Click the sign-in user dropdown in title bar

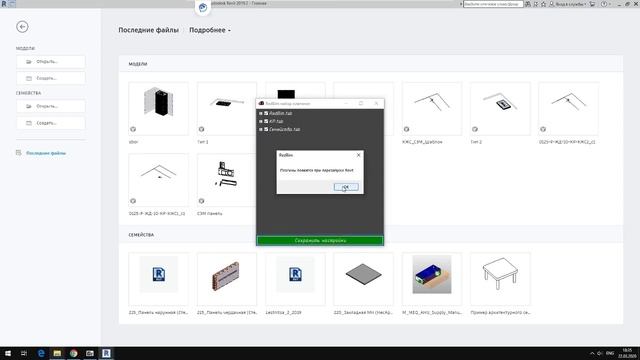(568, 4)
